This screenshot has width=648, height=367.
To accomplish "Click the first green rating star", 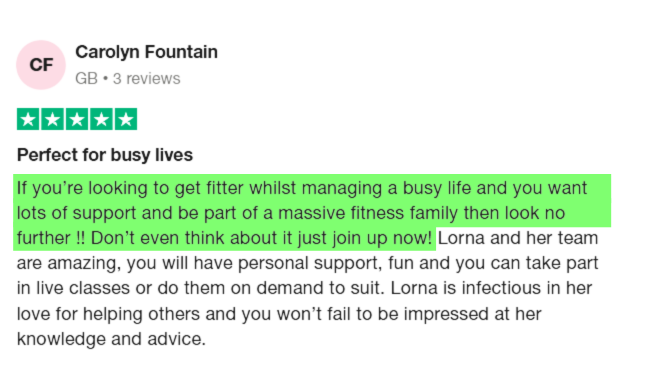I will point(28,119).
